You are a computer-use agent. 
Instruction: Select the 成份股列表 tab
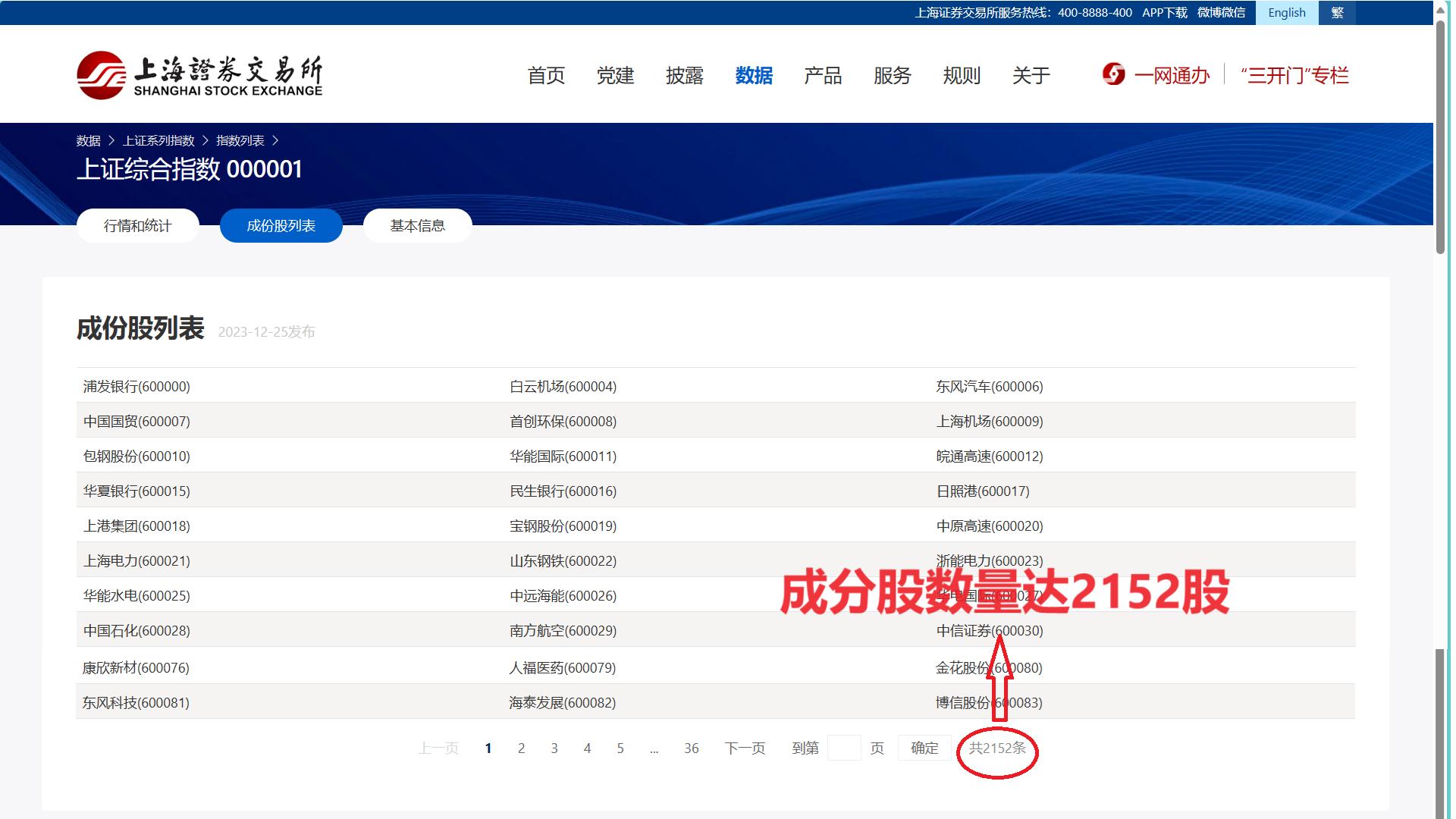coord(281,225)
